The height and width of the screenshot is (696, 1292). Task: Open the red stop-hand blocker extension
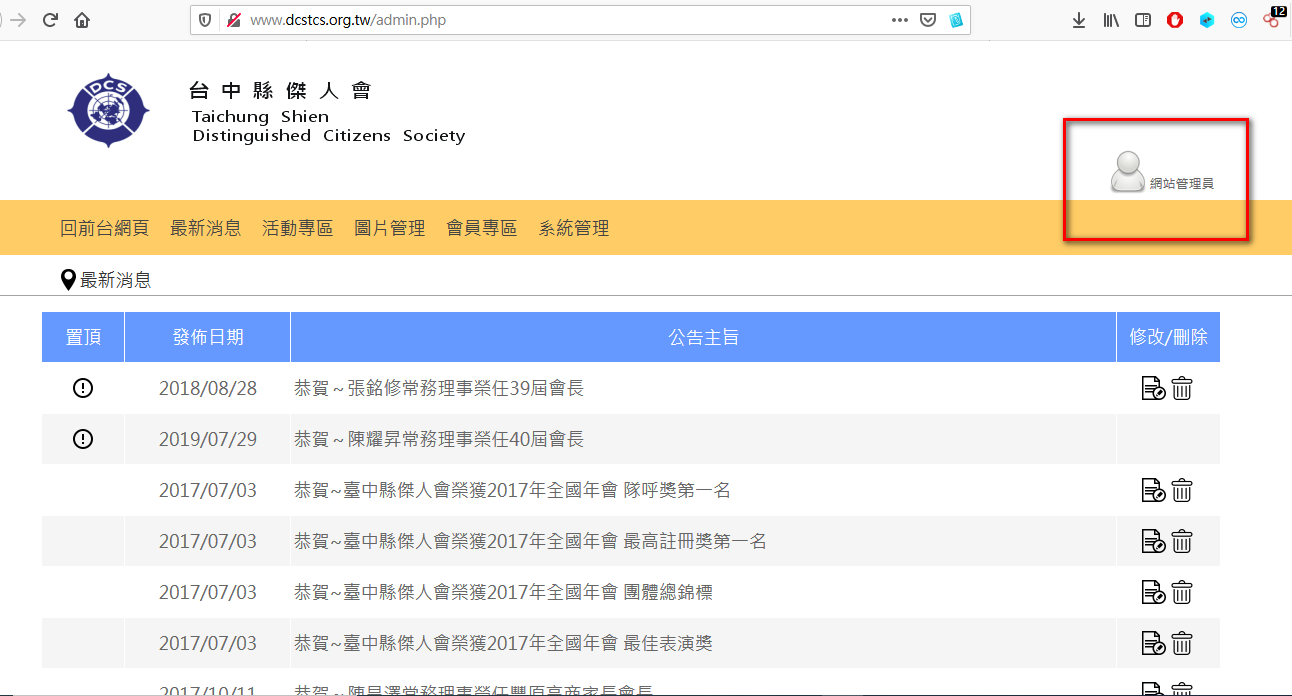pyautogui.click(x=1175, y=20)
